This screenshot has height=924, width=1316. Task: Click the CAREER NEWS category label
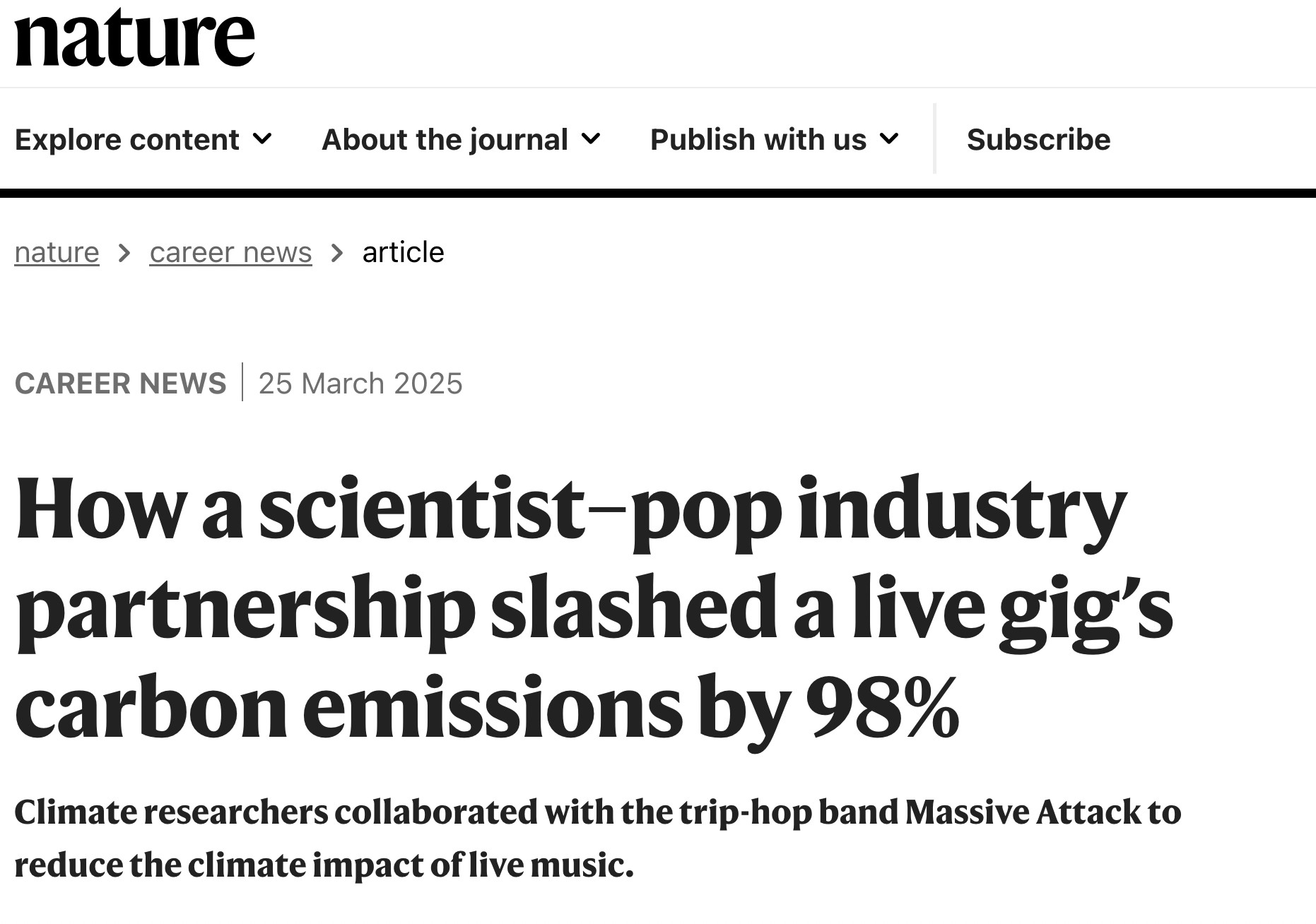(120, 384)
